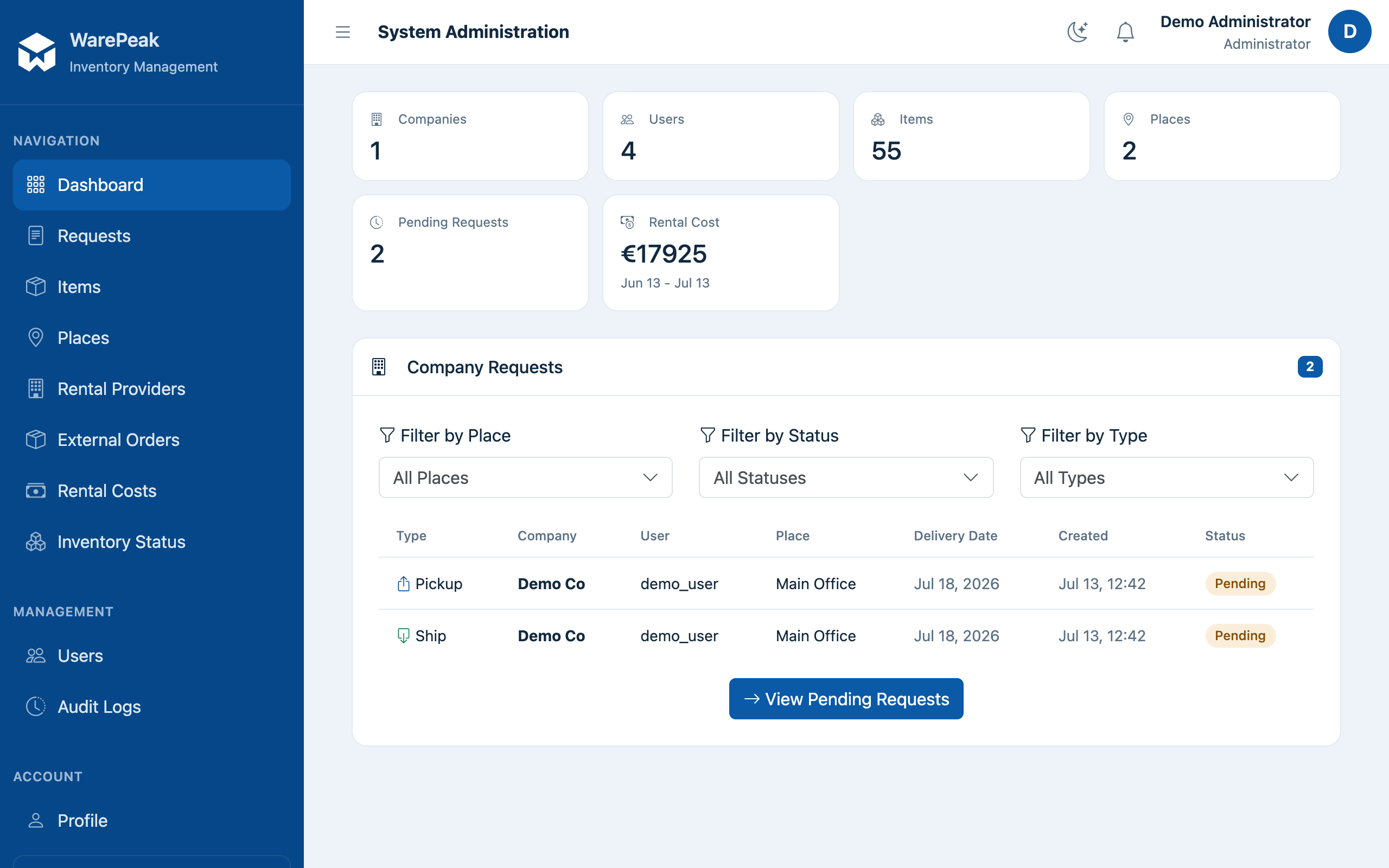
Task: Click the Rental Providers building icon
Action: 36,388
